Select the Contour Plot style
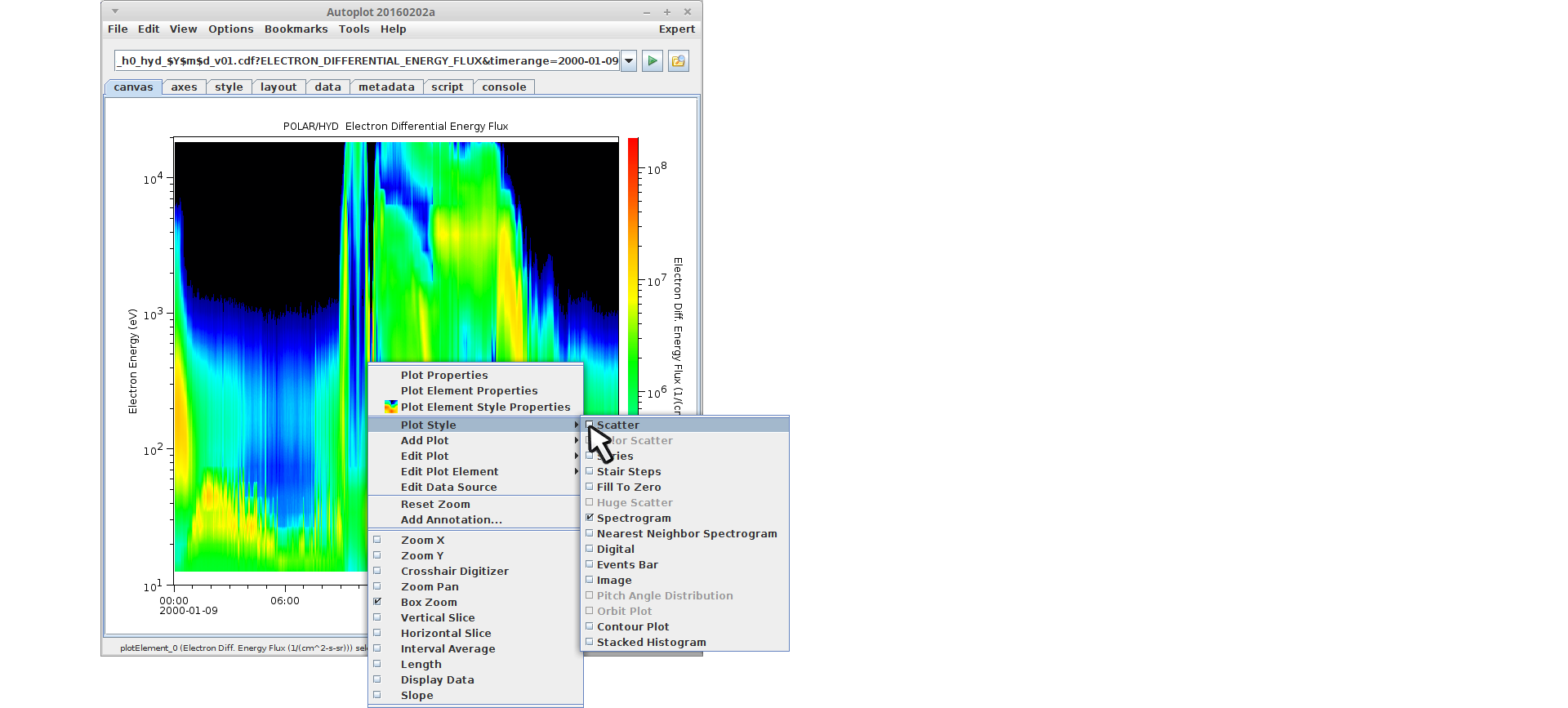1568x708 pixels. click(685, 626)
